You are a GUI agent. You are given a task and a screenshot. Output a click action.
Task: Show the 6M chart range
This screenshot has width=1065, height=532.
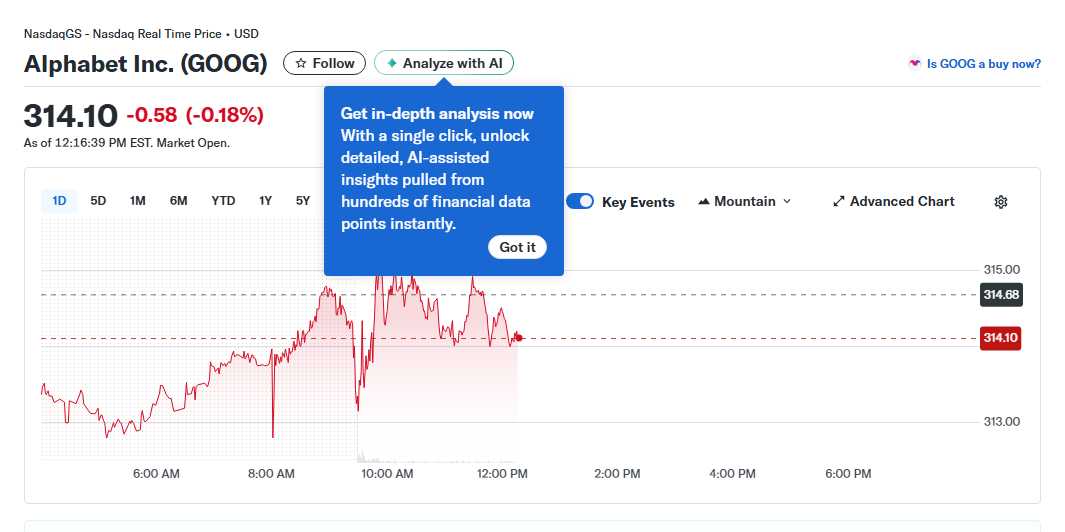click(x=178, y=201)
